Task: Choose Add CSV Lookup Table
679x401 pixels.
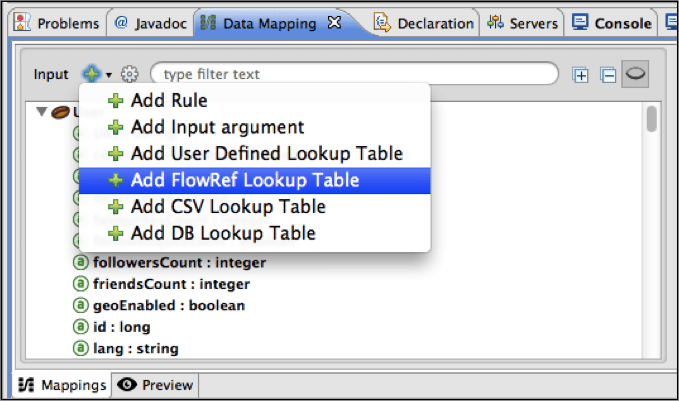Action: [x=227, y=207]
